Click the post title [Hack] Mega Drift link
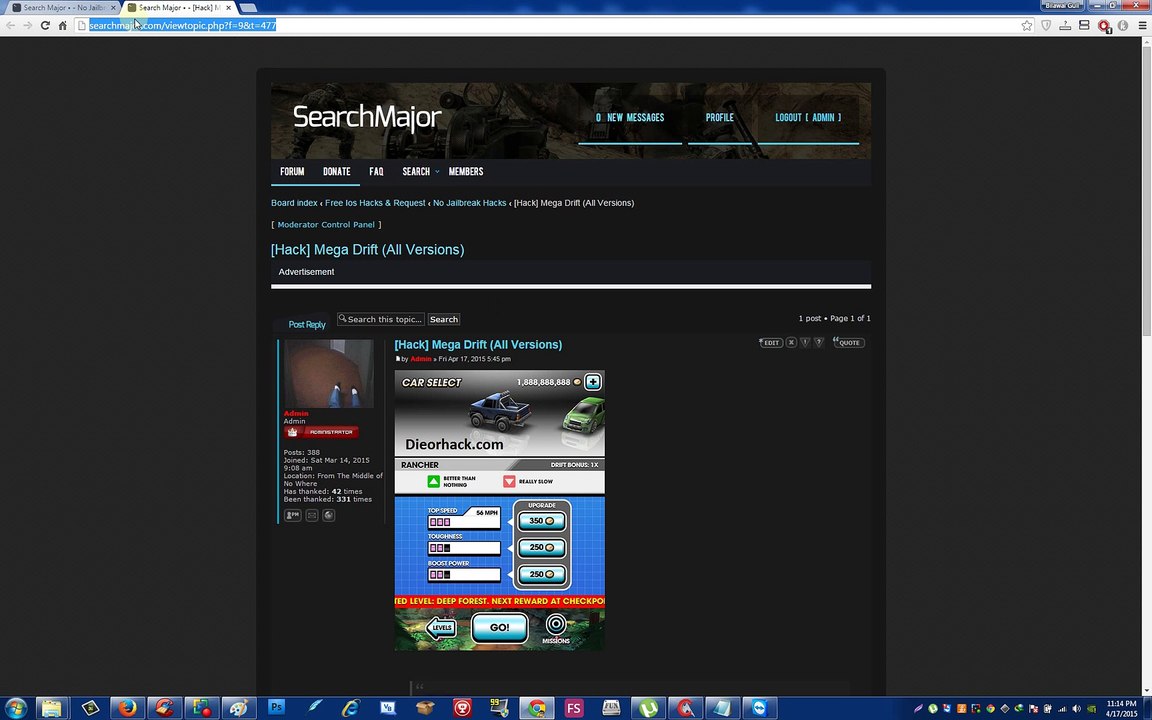The height and width of the screenshot is (720, 1152). coord(478,345)
